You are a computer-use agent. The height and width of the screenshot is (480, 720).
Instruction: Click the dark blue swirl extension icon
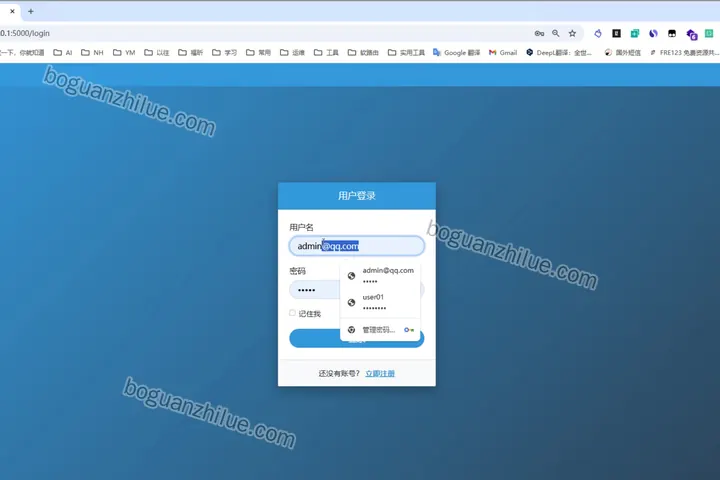[x=653, y=33]
